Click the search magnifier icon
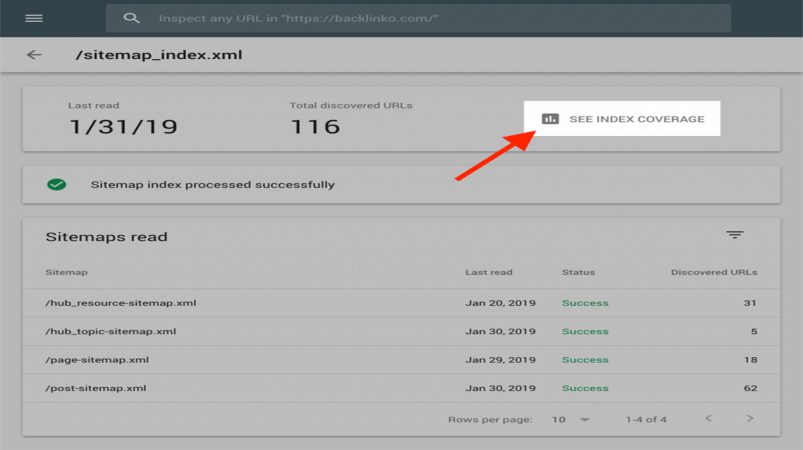The height and width of the screenshot is (450, 803). 131,18
